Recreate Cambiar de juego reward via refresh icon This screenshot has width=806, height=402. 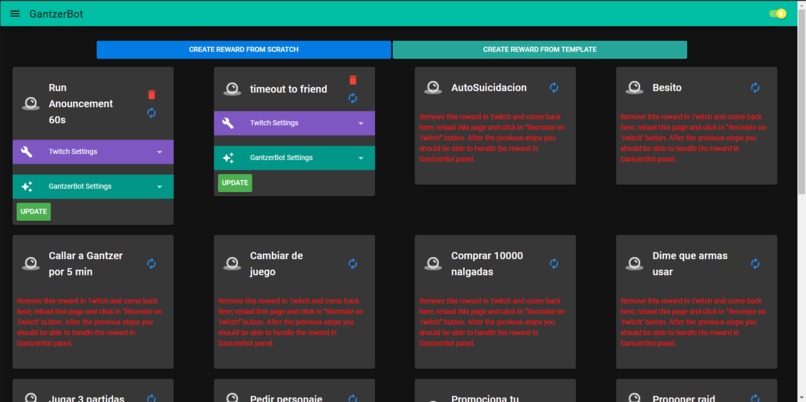pyautogui.click(x=353, y=264)
